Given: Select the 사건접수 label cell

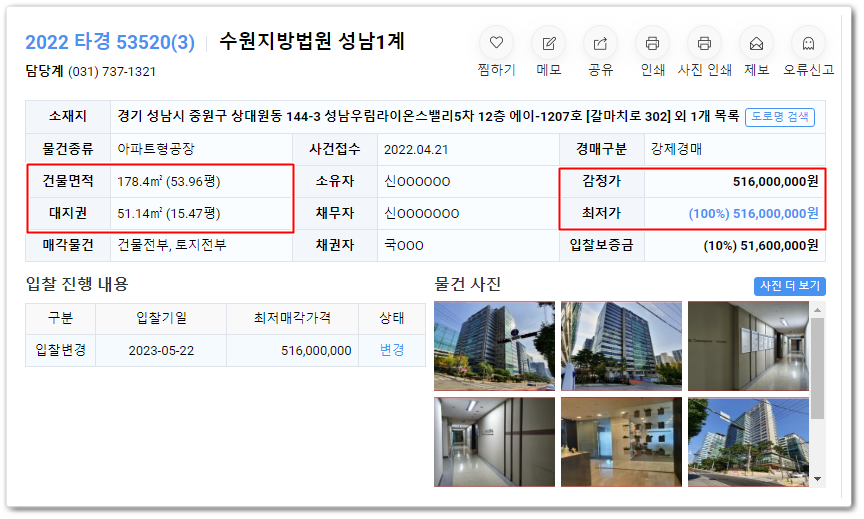Looking at the screenshot, I should [334, 149].
